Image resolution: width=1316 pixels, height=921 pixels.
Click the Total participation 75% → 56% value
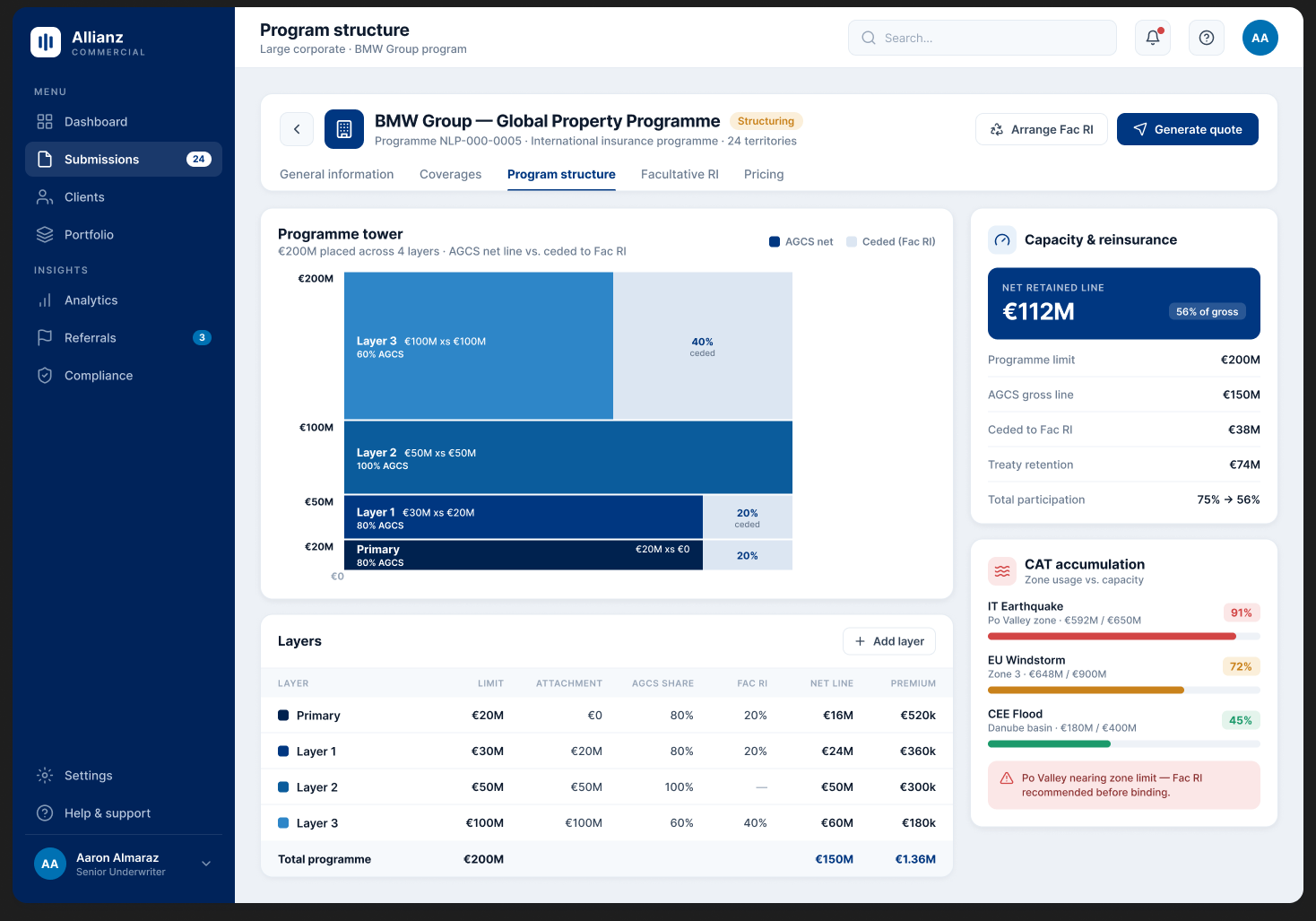point(1228,500)
